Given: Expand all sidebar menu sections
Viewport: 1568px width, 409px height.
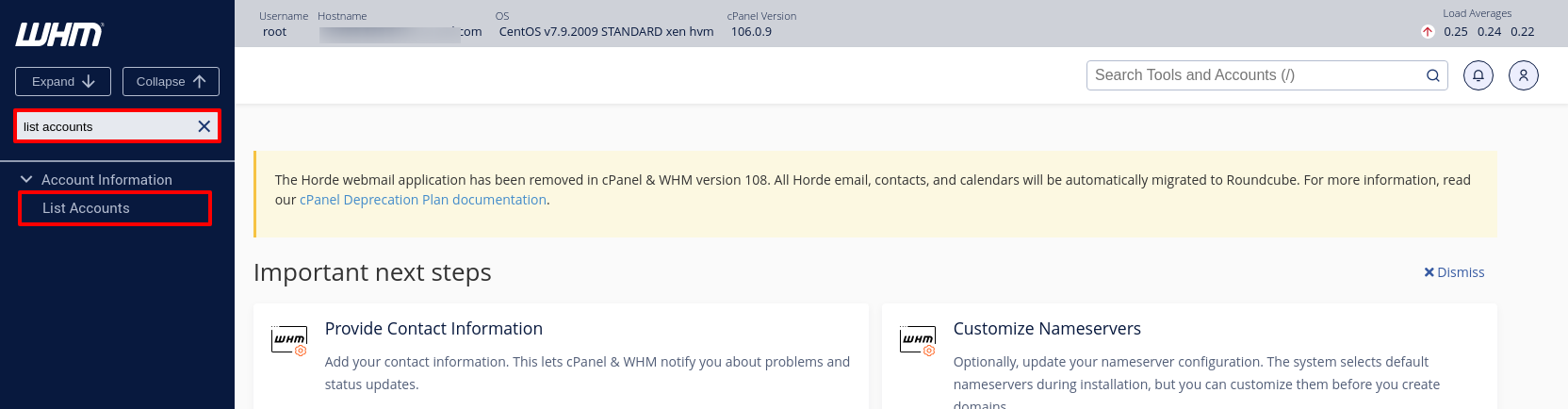Looking at the screenshot, I should click(x=63, y=81).
